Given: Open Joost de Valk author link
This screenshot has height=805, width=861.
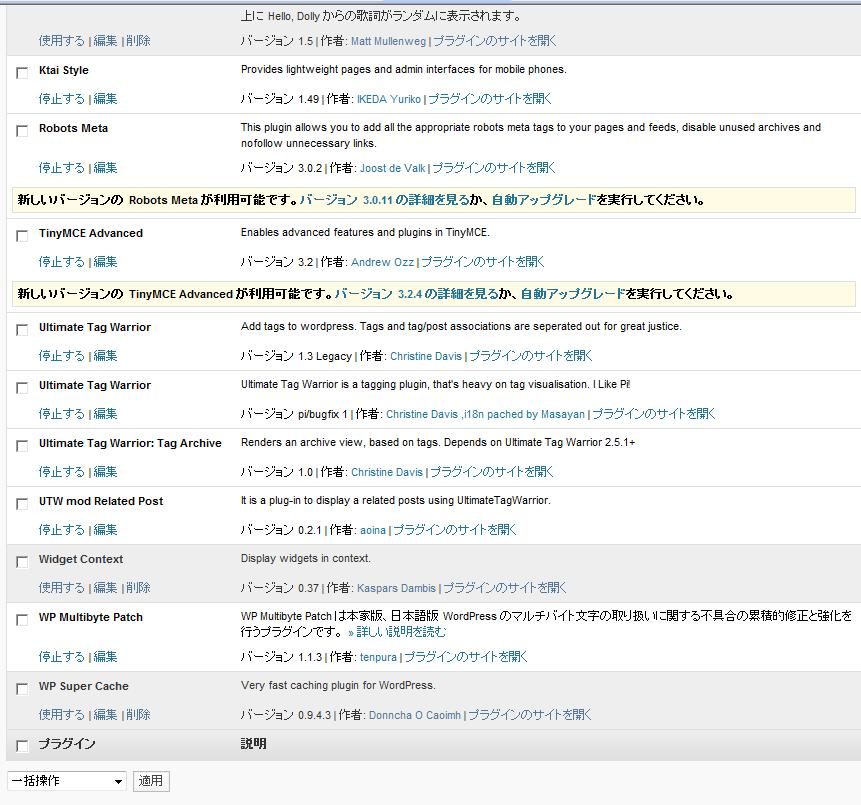Looking at the screenshot, I should 393,169.
